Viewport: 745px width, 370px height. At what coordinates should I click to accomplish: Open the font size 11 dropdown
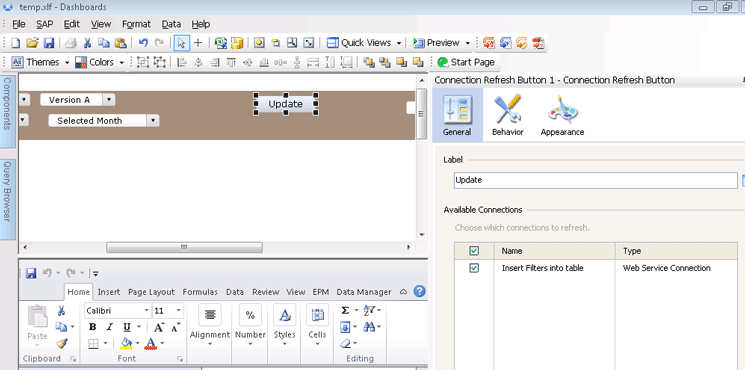coord(179,311)
